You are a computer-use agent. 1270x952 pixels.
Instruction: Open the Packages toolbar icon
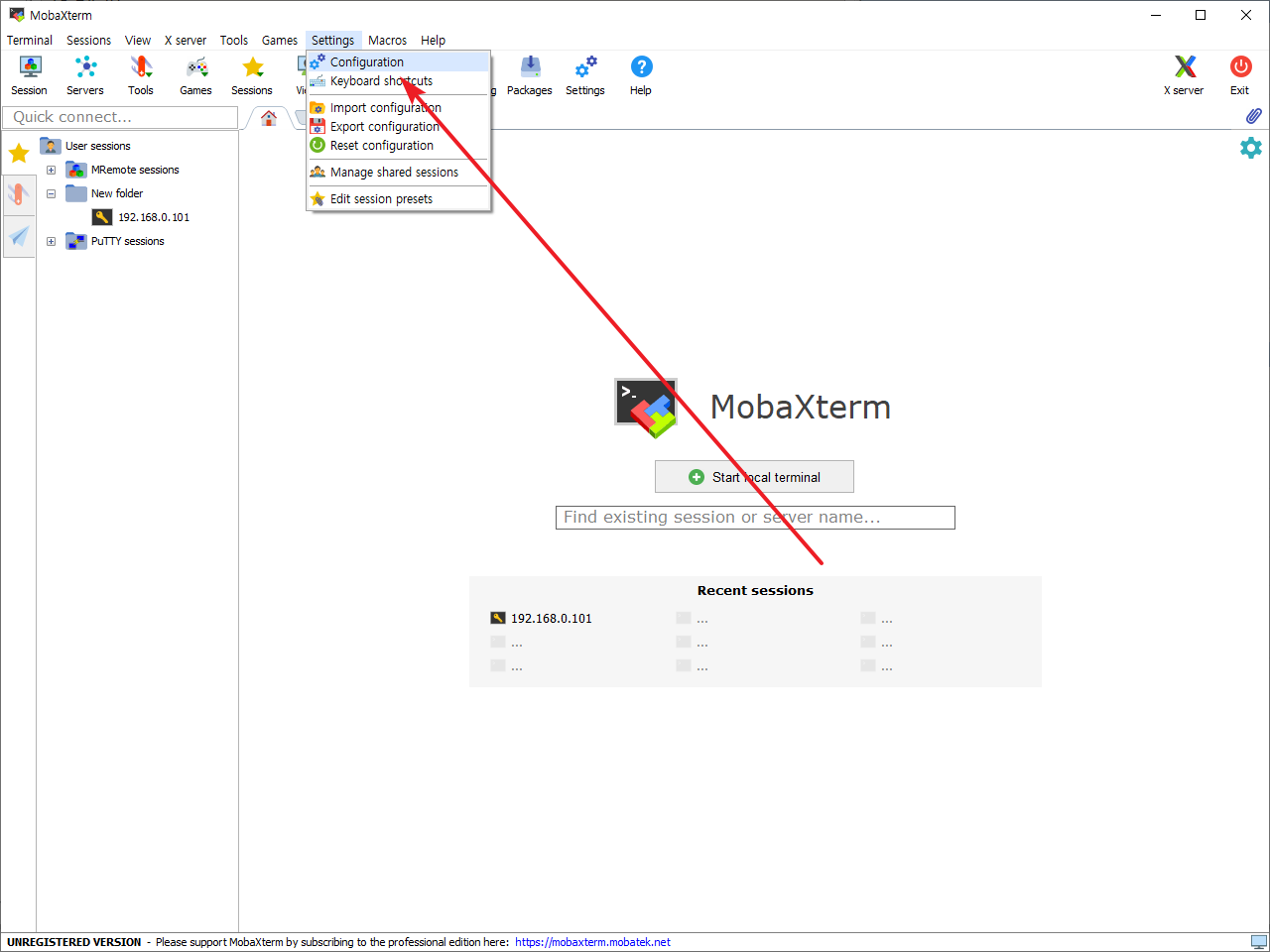530,75
